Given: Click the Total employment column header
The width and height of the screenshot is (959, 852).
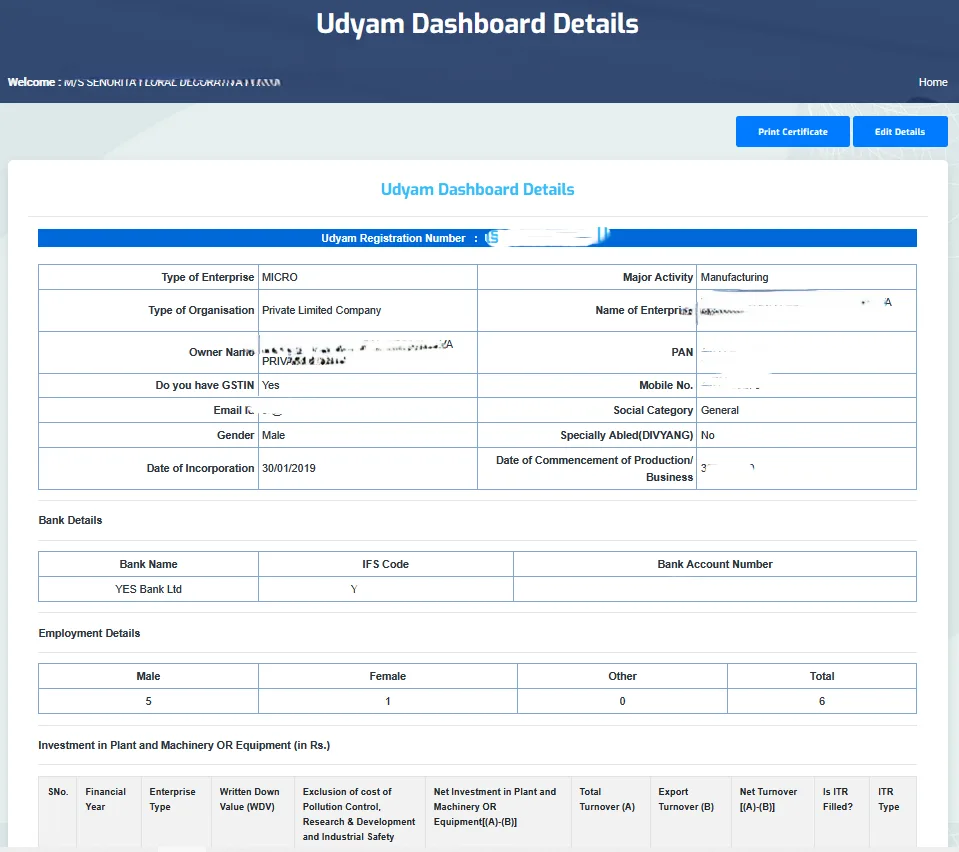Looking at the screenshot, I should tap(821, 676).
